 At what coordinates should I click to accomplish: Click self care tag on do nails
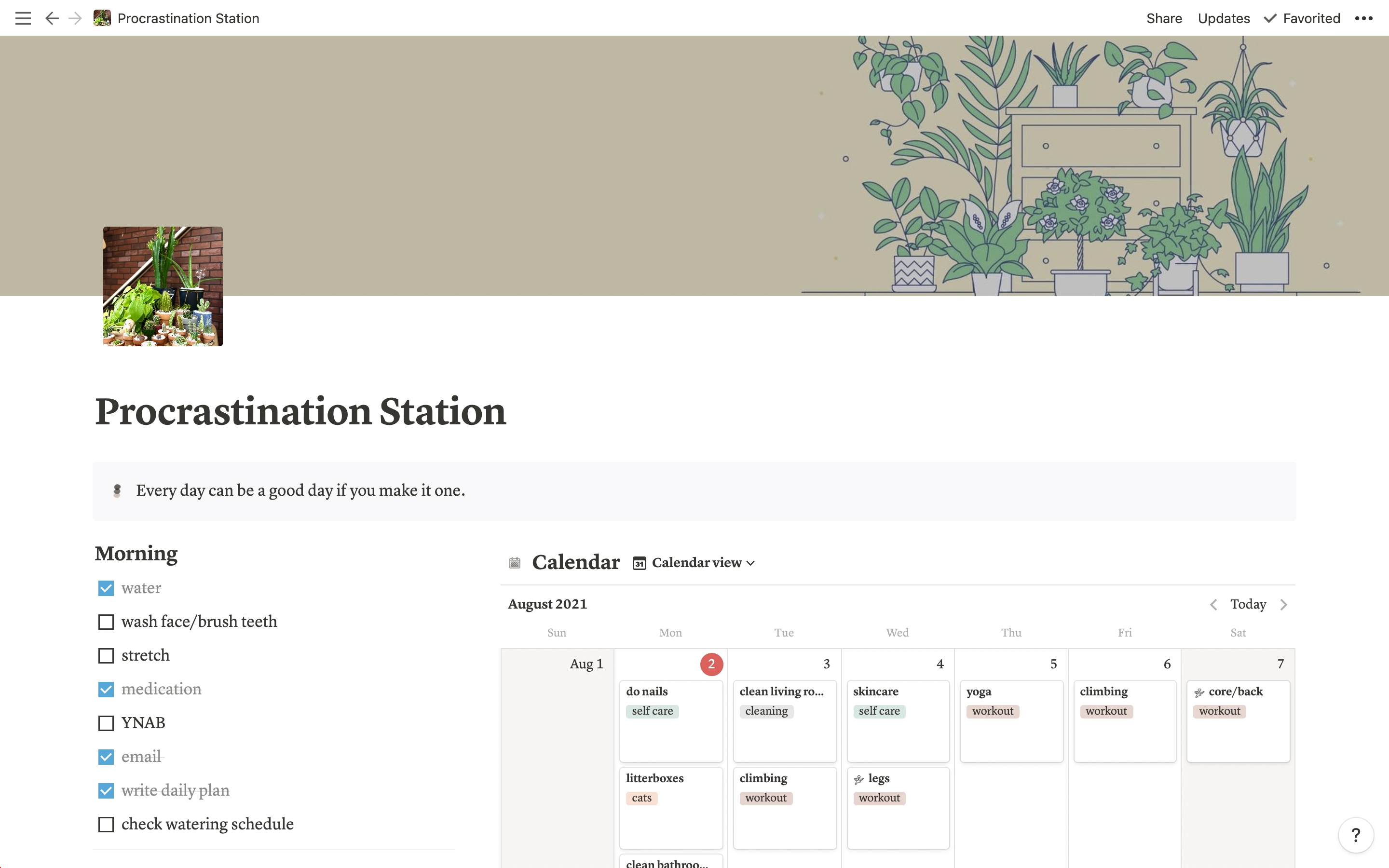652,711
